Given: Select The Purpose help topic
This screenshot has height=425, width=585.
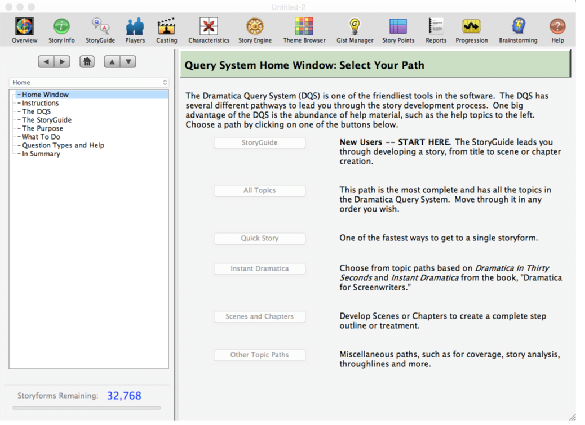Looking at the screenshot, I should [x=43, y=128].
